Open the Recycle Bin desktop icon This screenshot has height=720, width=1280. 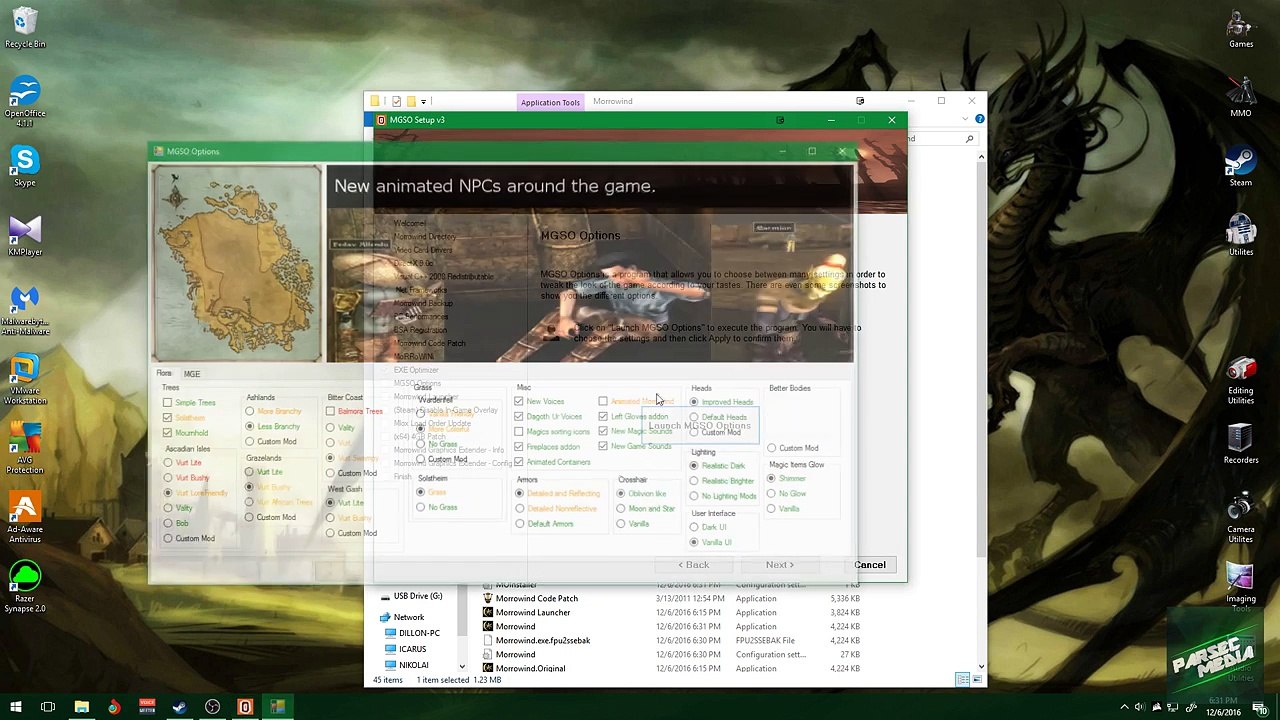tap(25, 28)
